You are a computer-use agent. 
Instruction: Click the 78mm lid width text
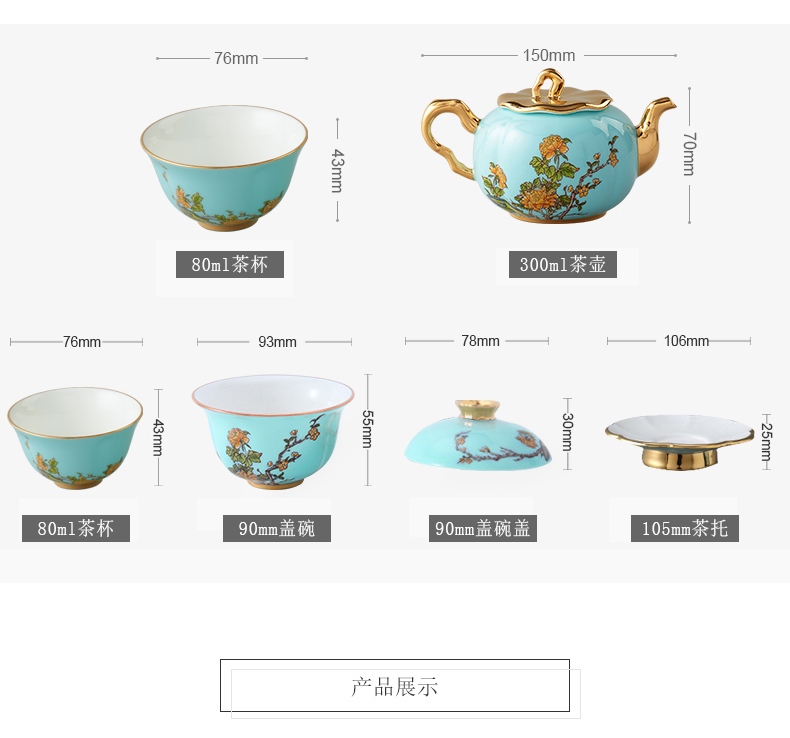pyautogui.click(x=480, y=341)
